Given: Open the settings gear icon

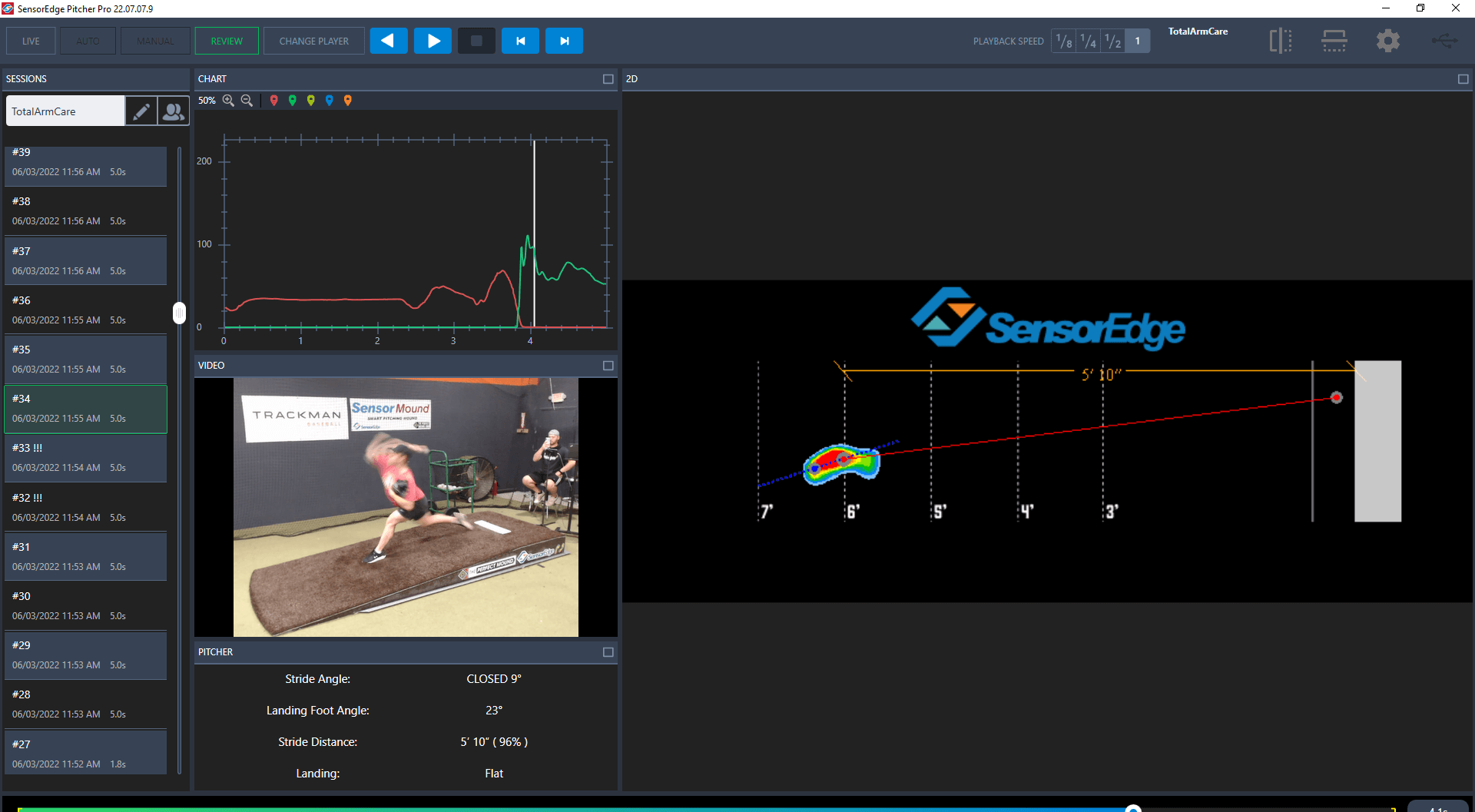Looking at the screenshot, I should [1387, 41].
